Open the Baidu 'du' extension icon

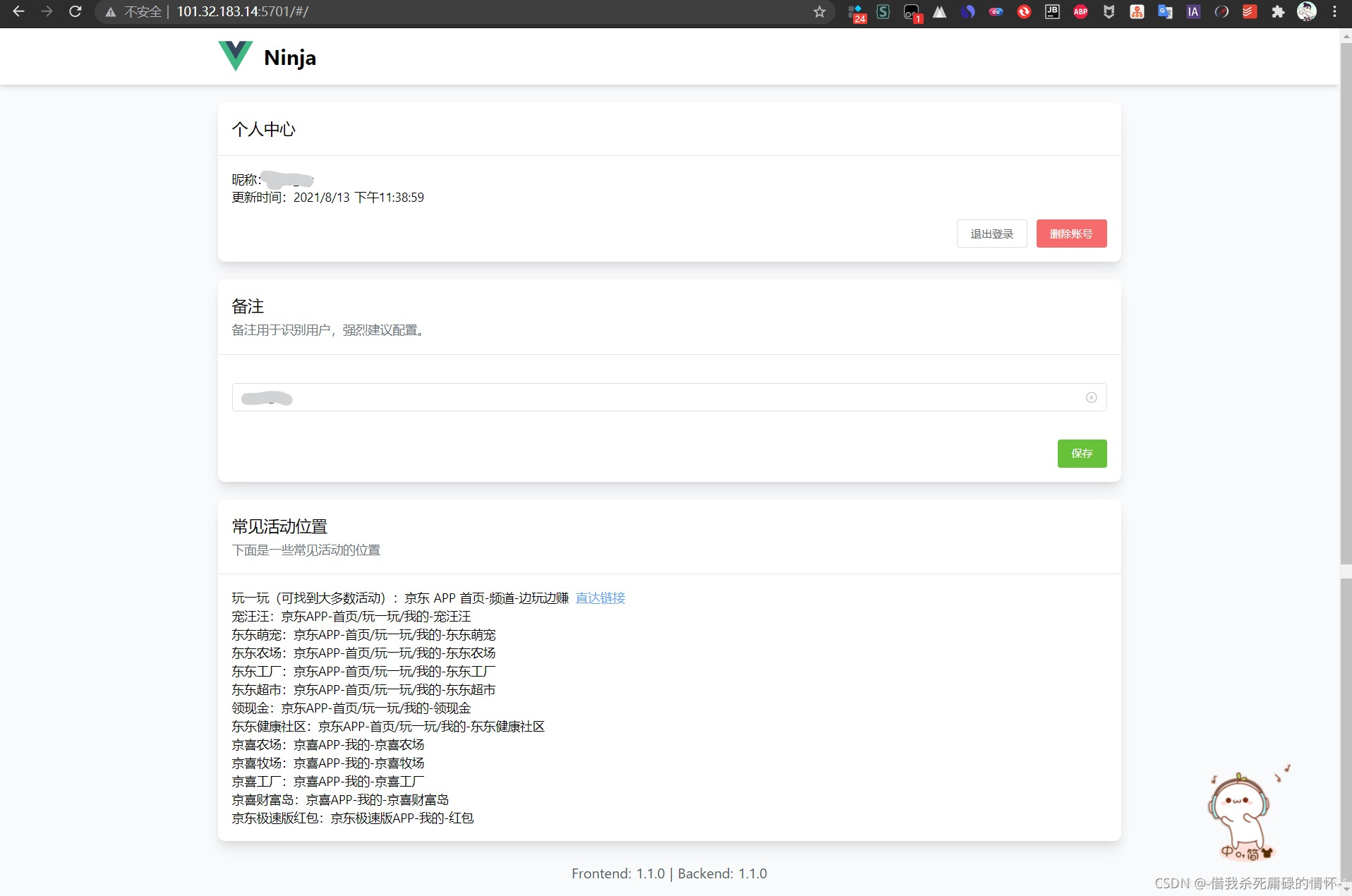(996, 11)
